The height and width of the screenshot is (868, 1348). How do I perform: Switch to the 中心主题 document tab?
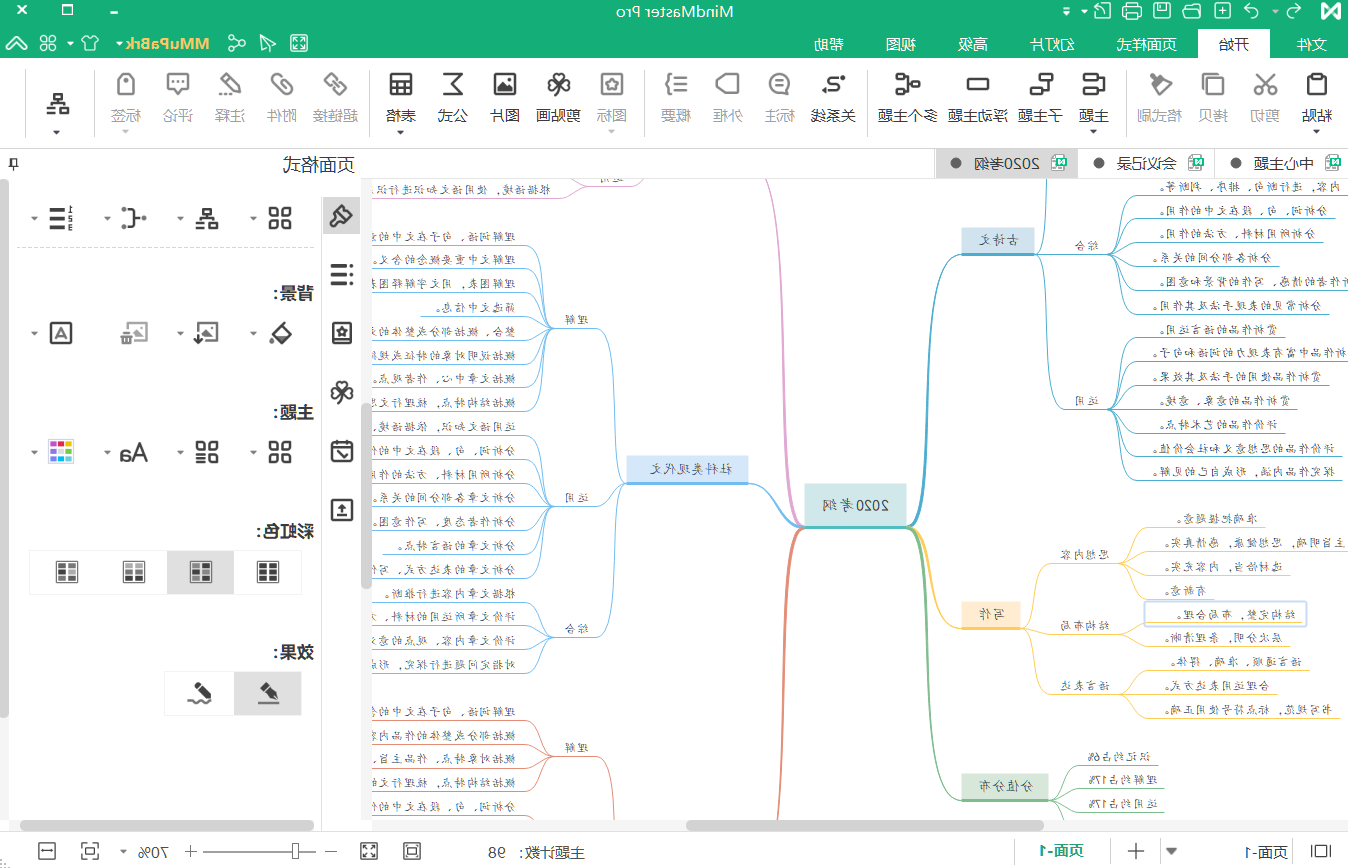pyautogui.click(x=1284, y=164)
